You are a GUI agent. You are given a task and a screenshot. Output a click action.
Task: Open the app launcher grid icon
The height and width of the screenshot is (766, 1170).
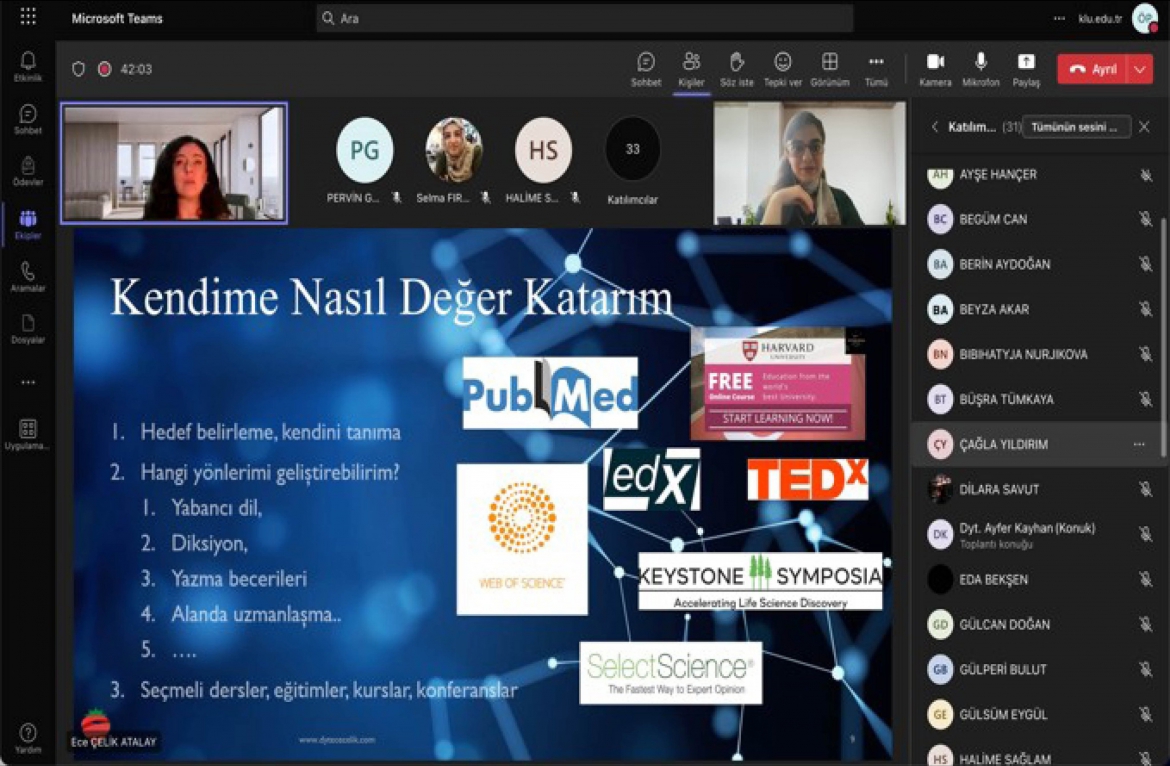click(x=28, y=17)
